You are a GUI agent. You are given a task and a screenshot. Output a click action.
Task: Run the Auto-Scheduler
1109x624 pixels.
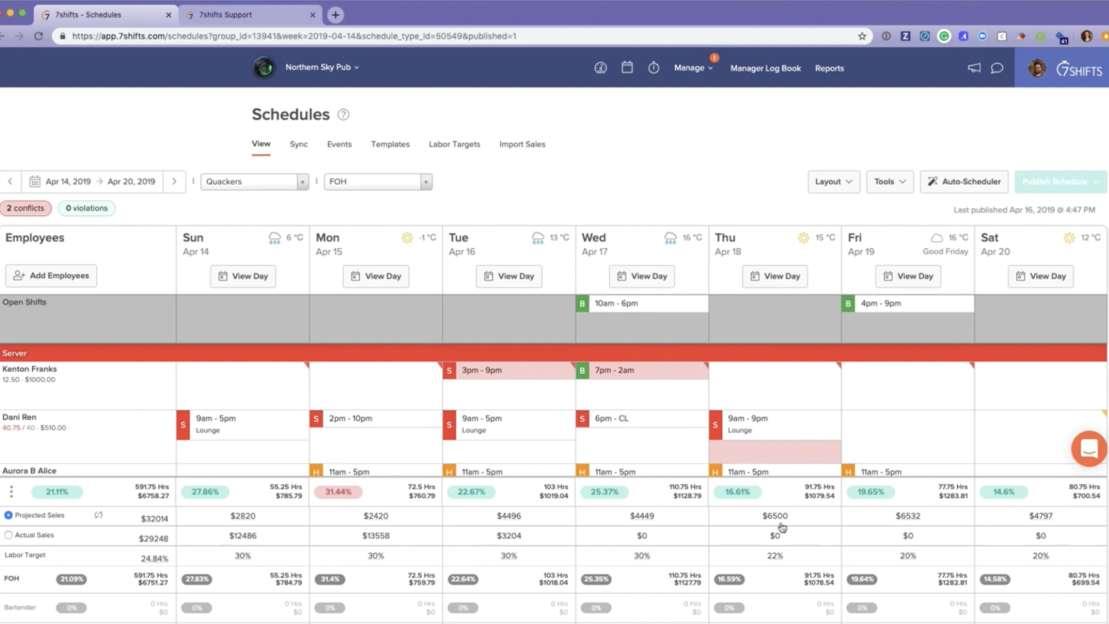click(x=962, y=181)
